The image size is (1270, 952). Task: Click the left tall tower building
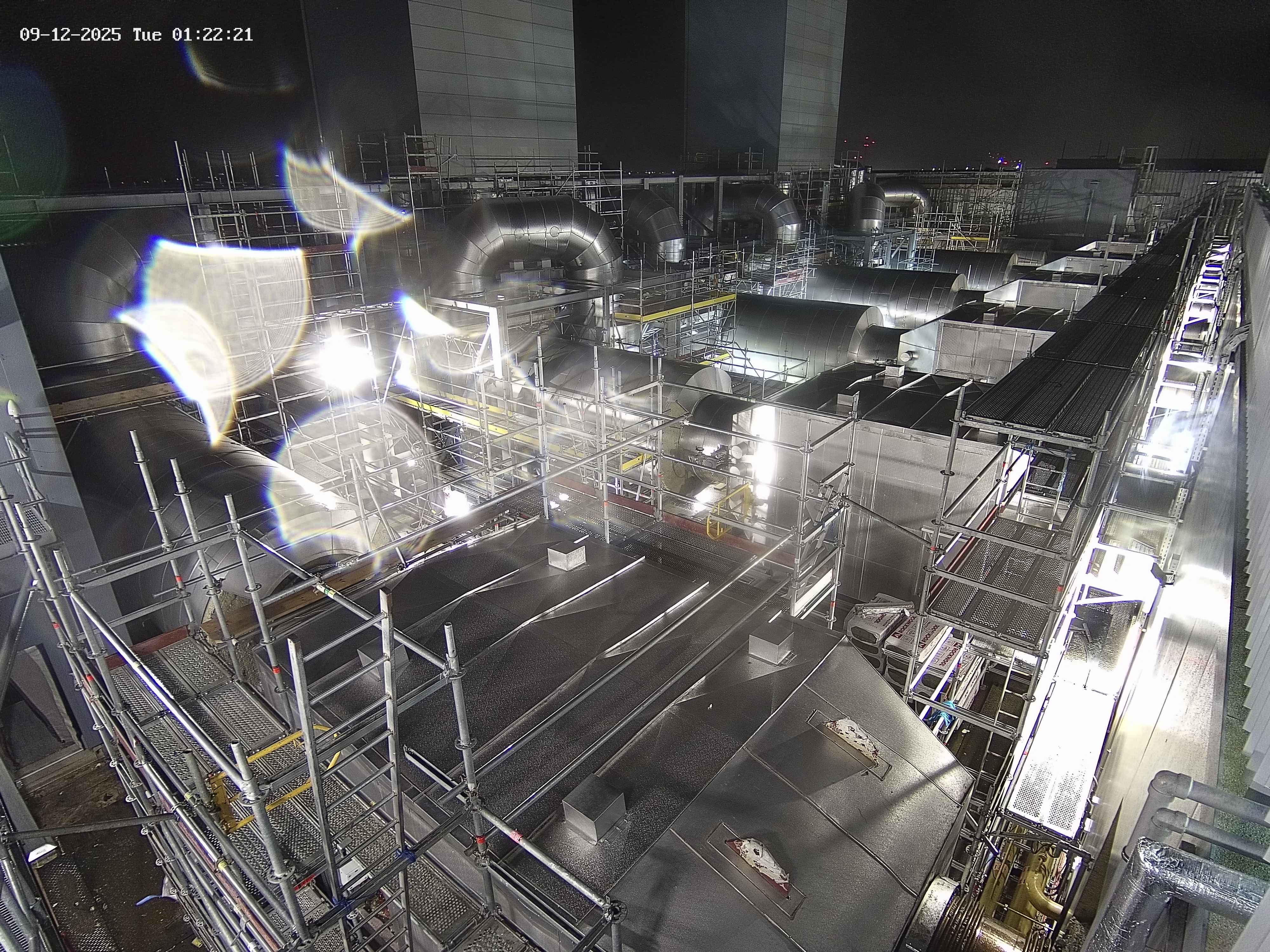pyautogui.click(x=494, y=80)
